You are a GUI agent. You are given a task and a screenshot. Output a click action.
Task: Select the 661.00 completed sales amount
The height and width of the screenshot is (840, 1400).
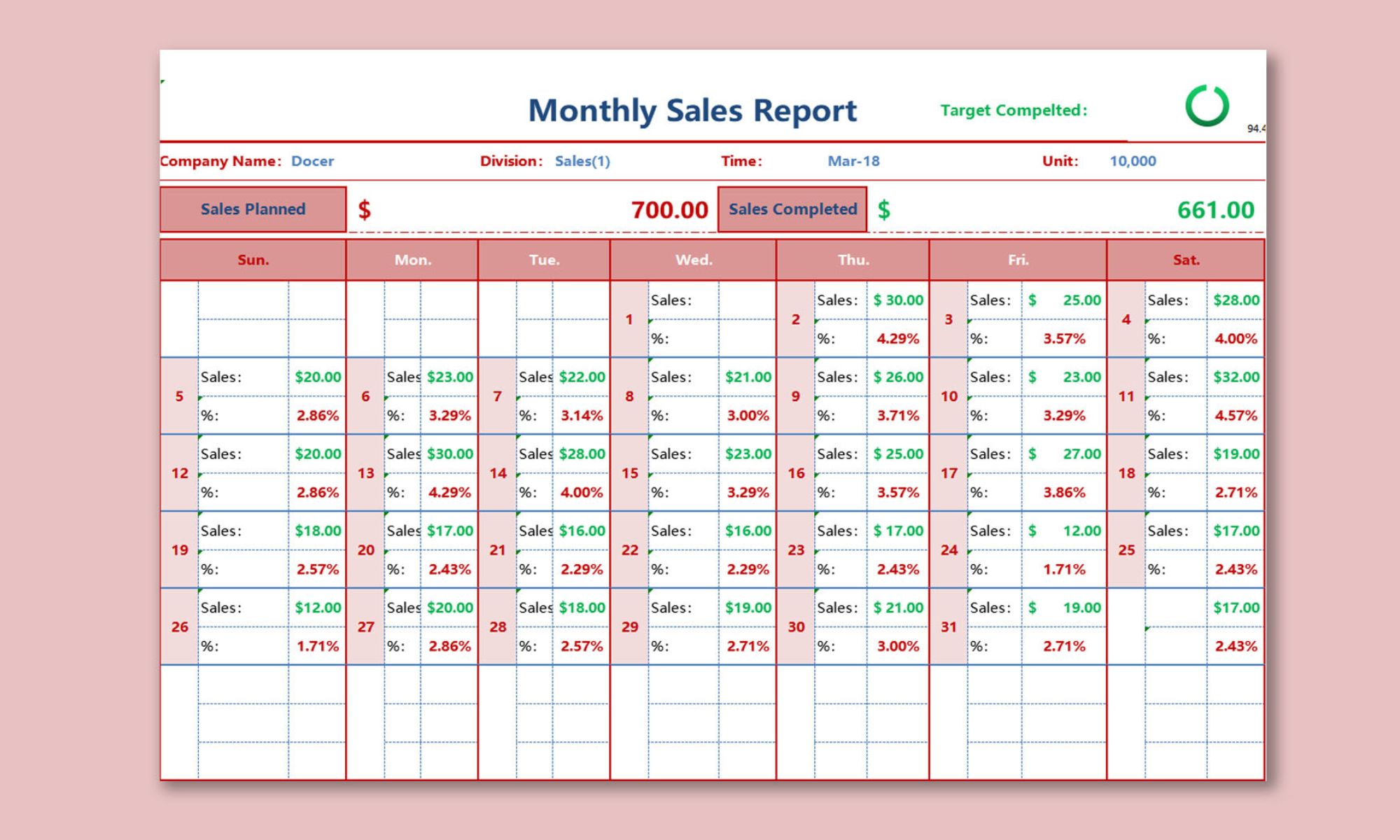(1215, 210)
